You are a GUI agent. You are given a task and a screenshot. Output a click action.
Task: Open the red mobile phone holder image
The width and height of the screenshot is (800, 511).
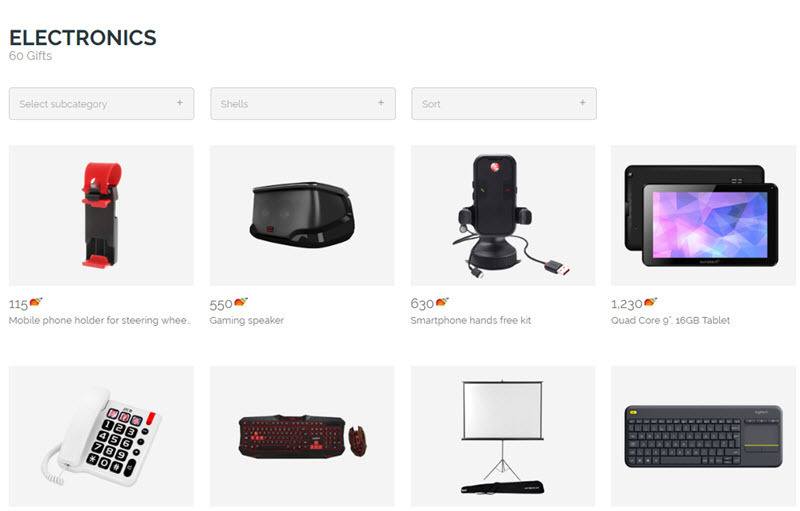[x=102, y=215]
